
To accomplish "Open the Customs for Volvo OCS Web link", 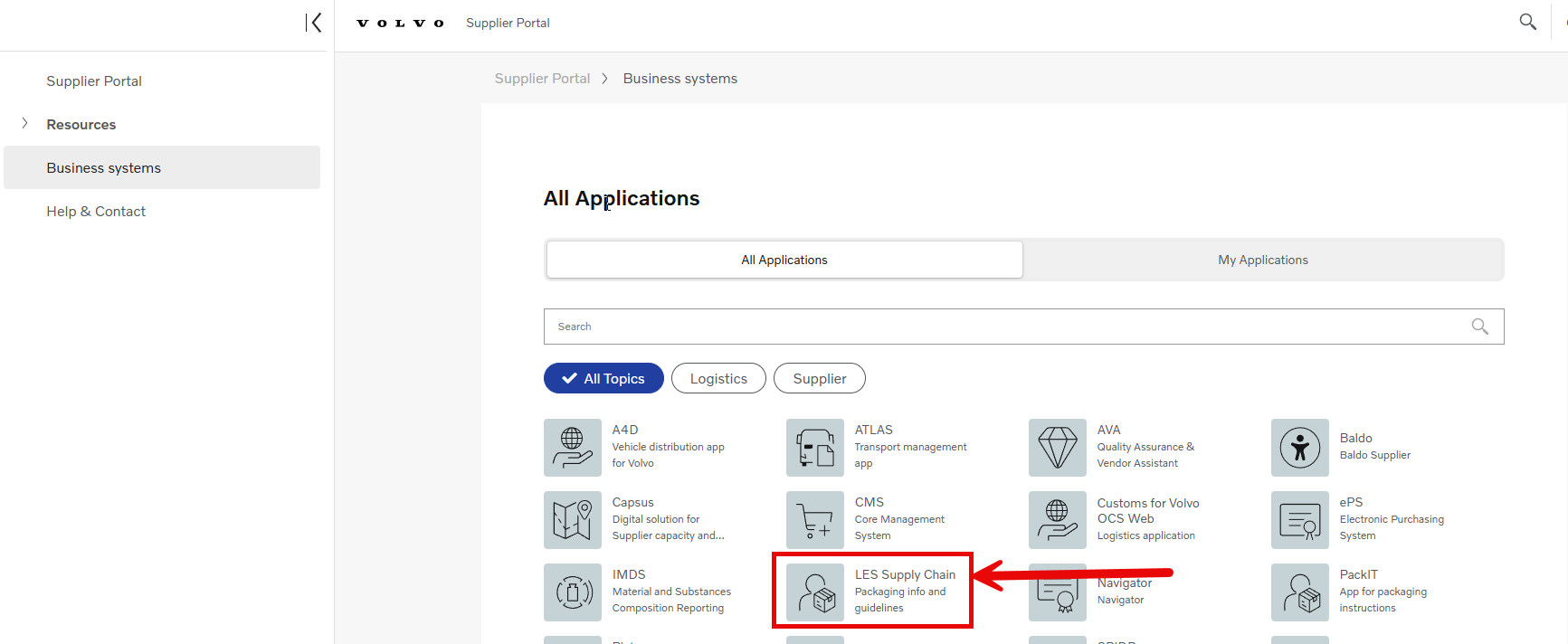I will coord(1147,511).
